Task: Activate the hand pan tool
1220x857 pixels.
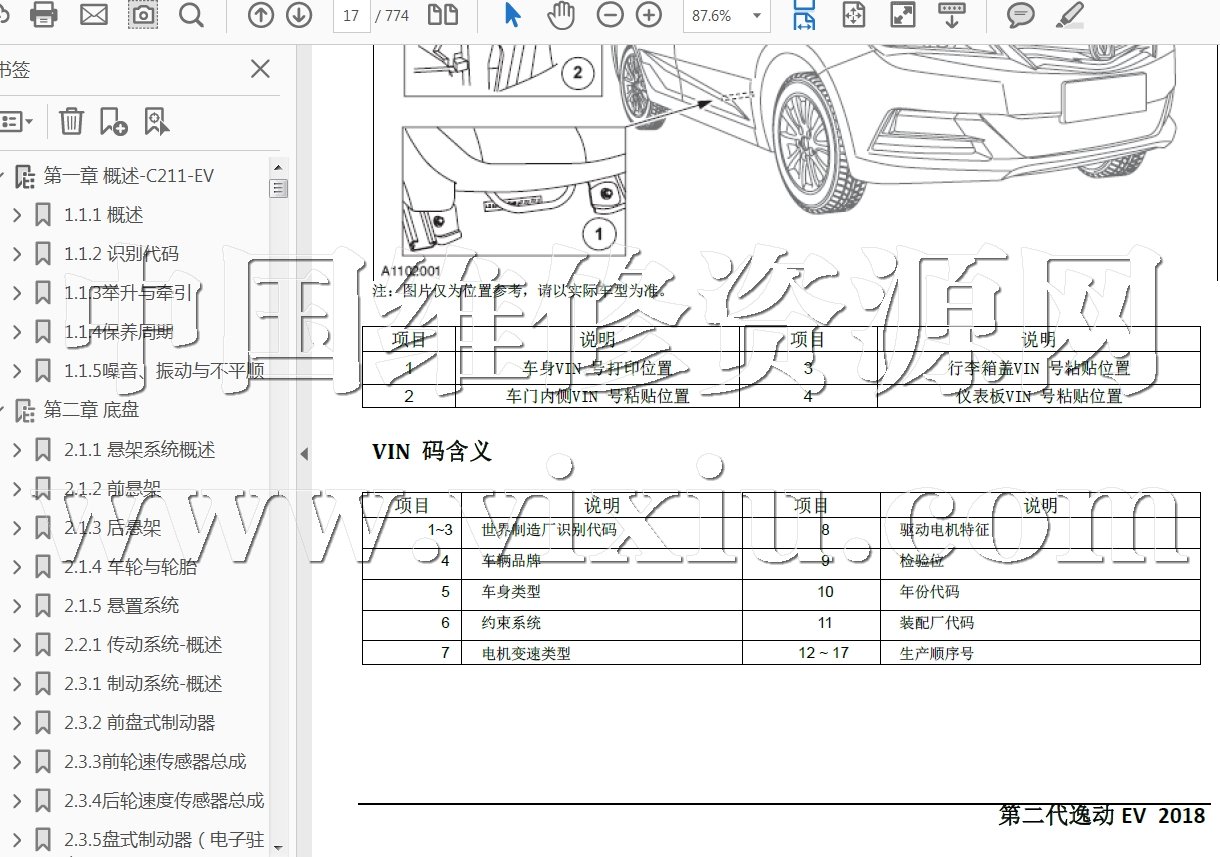Action: (x=561, y=15)
